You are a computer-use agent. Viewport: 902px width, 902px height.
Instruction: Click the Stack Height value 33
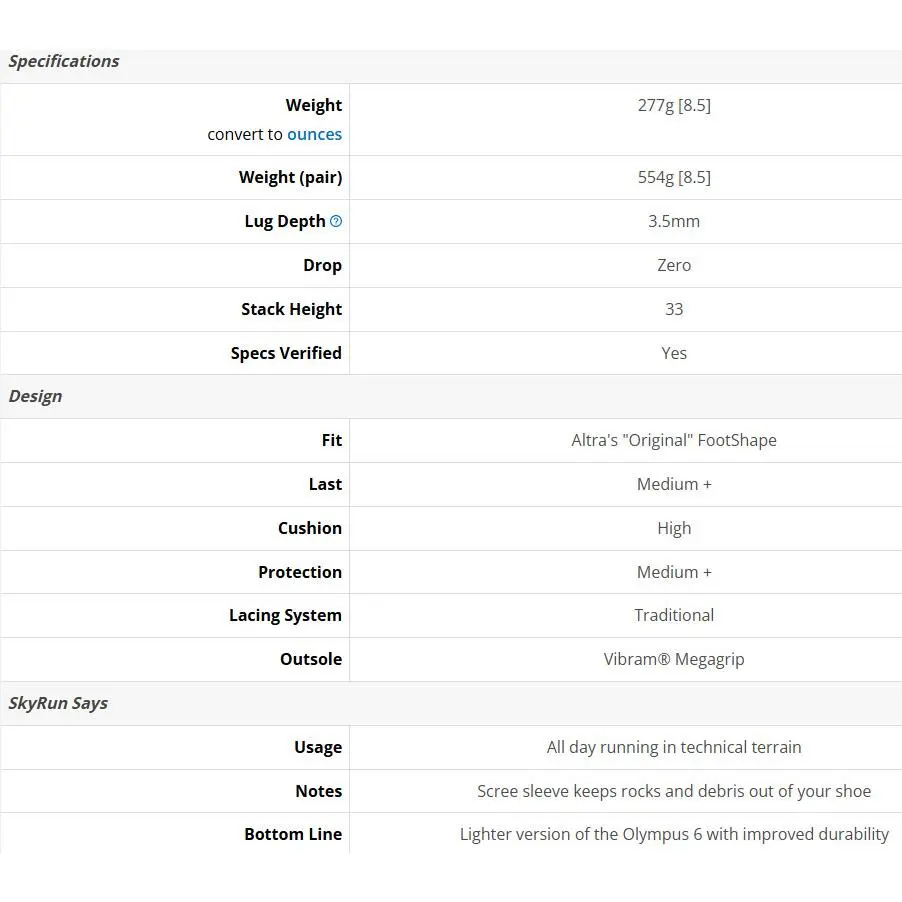click(674, 309)
